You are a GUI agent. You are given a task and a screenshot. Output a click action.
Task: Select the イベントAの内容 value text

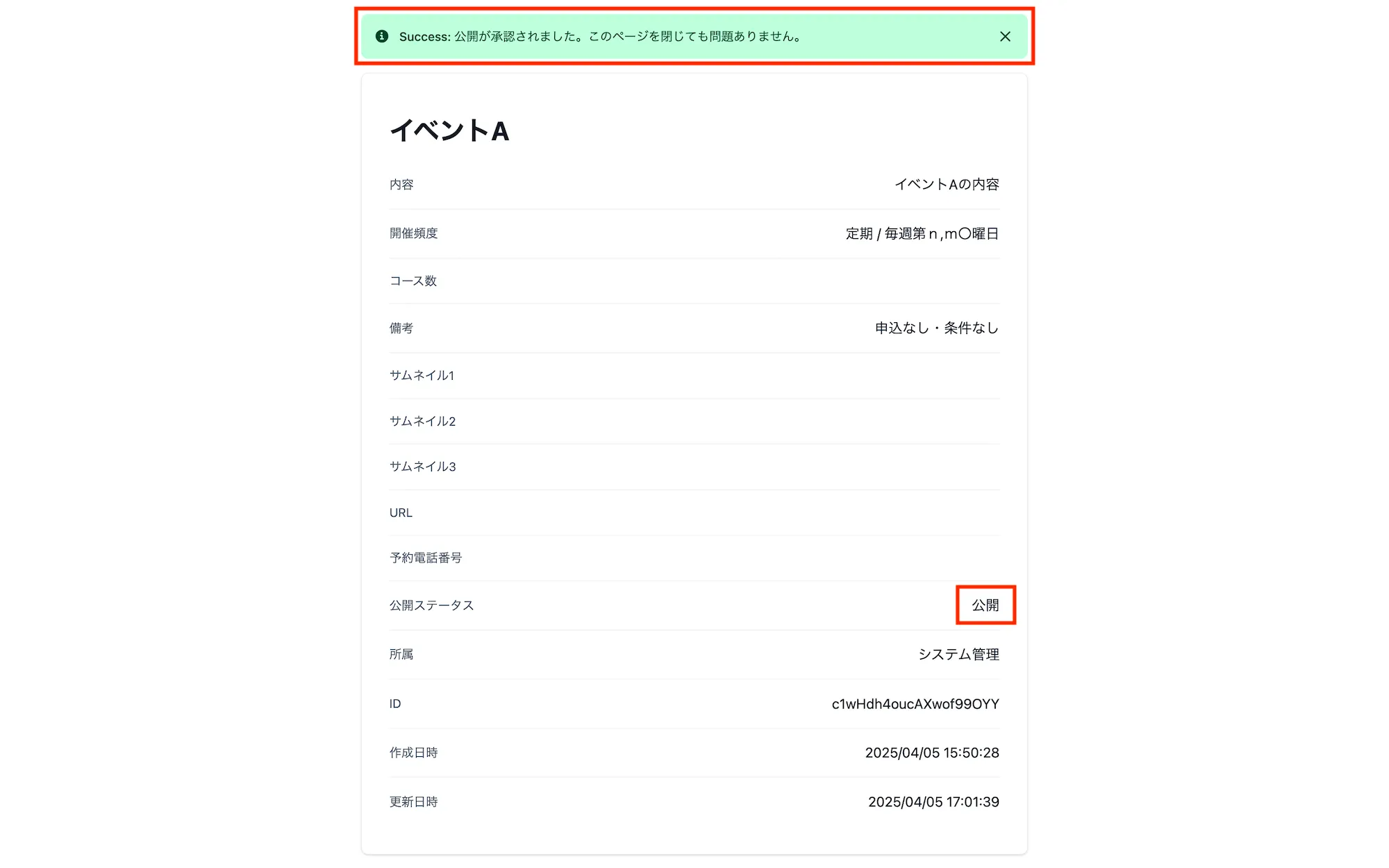pyautogui.click(x=947, y=185)
